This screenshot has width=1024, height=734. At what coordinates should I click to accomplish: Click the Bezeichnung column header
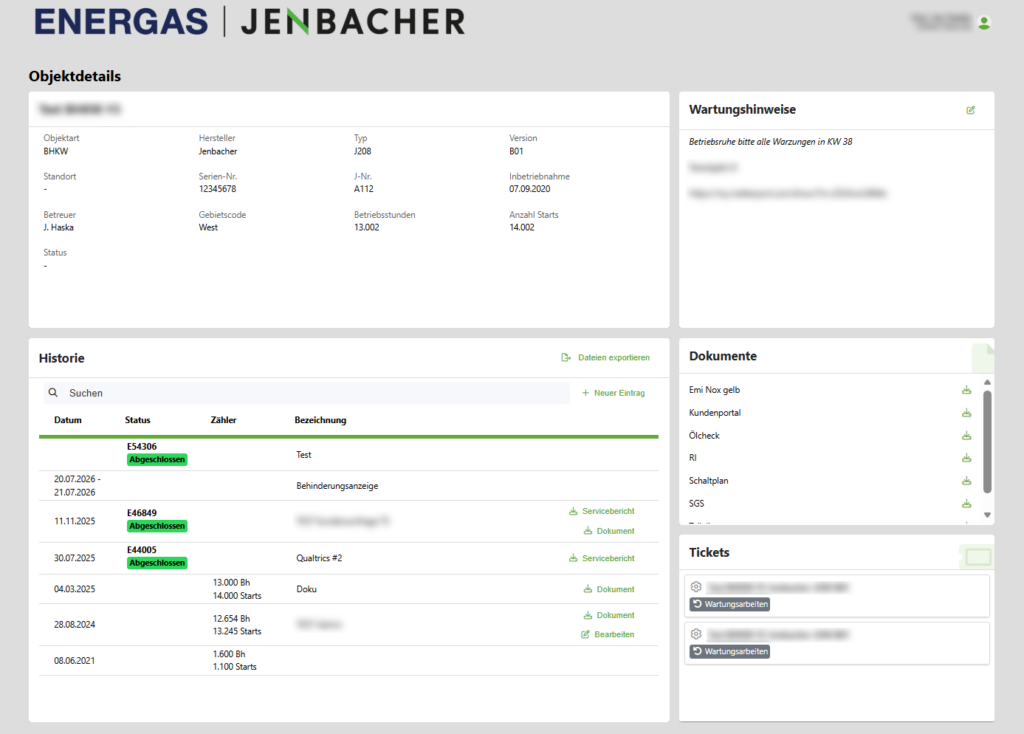(321, 420)
